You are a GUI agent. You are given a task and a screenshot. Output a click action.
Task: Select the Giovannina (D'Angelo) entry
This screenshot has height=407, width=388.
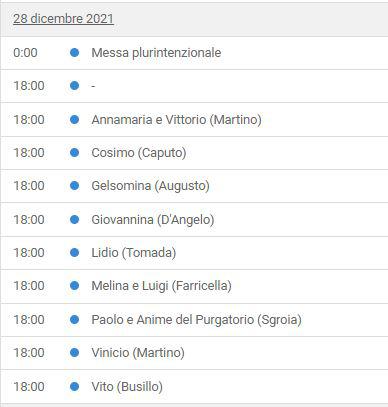pos(153,219)
